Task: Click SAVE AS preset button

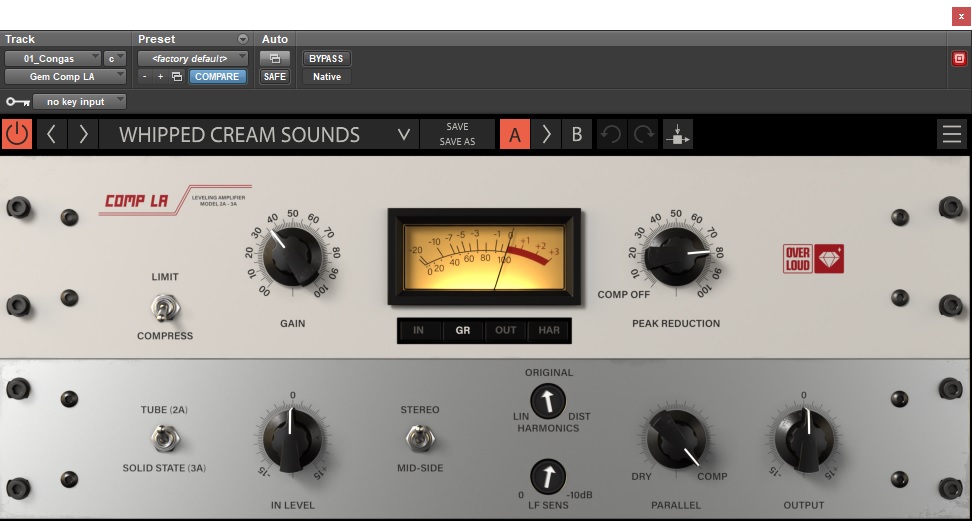Action: coord(457,141)
